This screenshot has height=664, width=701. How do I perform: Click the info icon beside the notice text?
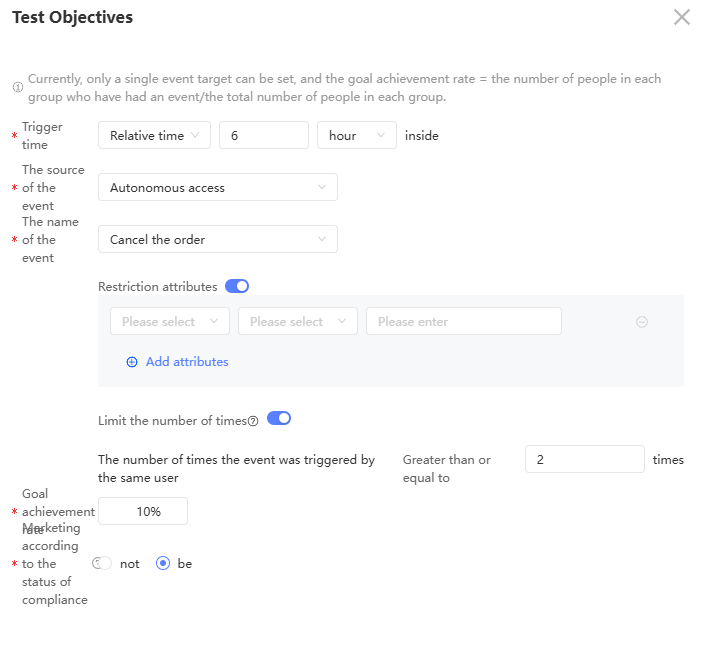tap(17, 88)
